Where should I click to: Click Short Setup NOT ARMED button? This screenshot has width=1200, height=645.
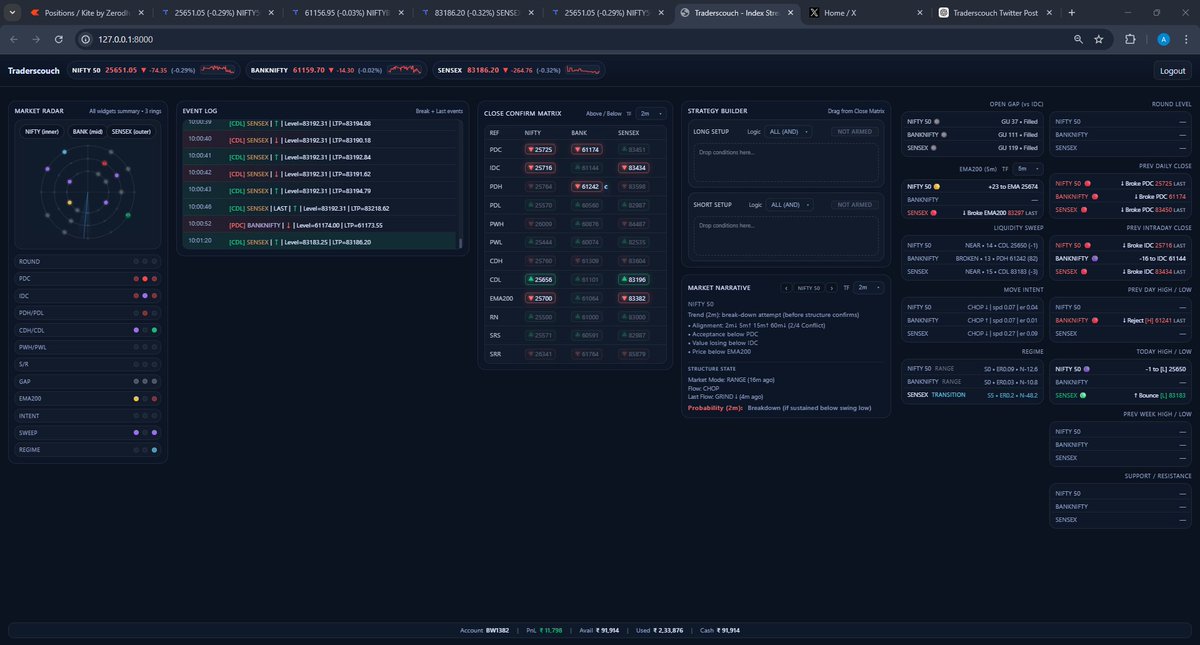tap(855, 204)
